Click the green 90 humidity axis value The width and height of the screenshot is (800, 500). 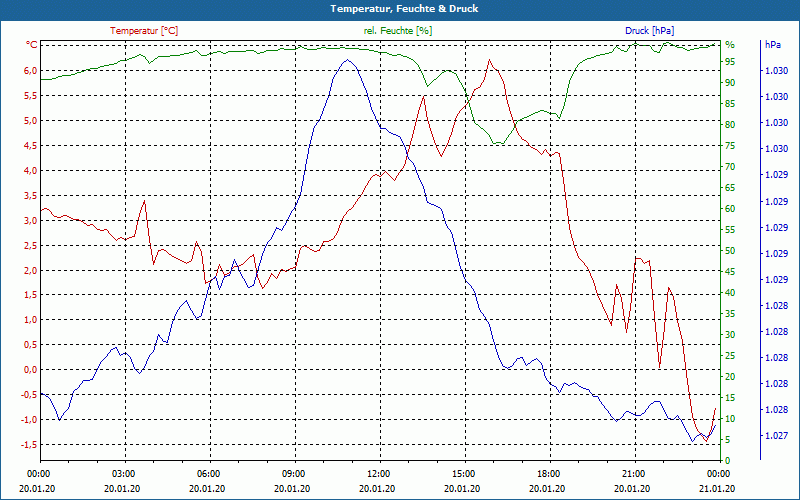[x=730, y=83]
